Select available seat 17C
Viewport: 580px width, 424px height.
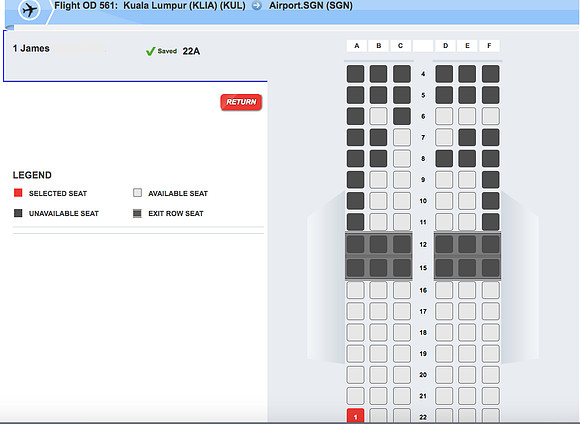pyautogui.click(x=402, y=311)
